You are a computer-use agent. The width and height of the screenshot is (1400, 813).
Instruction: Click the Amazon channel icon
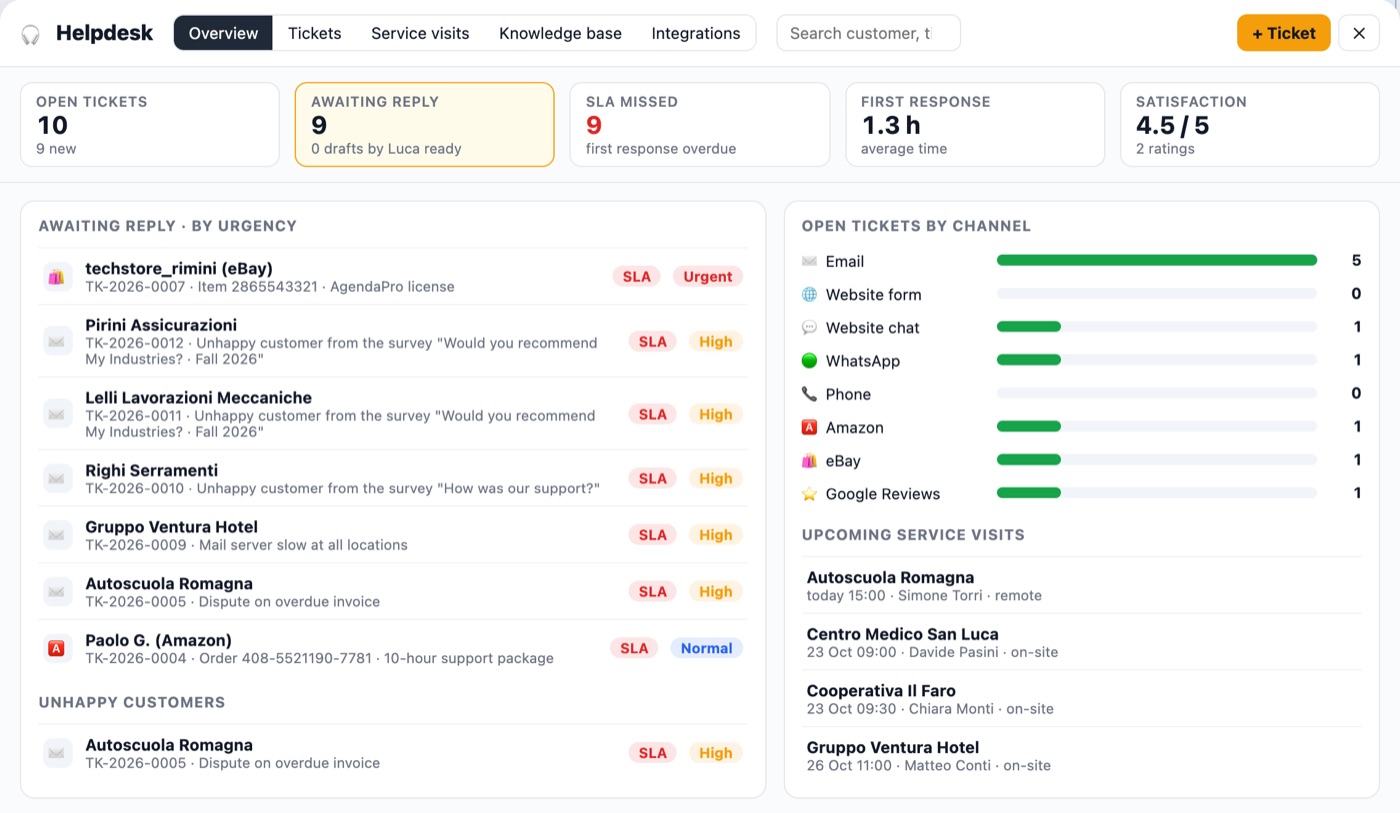coord(809,427)
